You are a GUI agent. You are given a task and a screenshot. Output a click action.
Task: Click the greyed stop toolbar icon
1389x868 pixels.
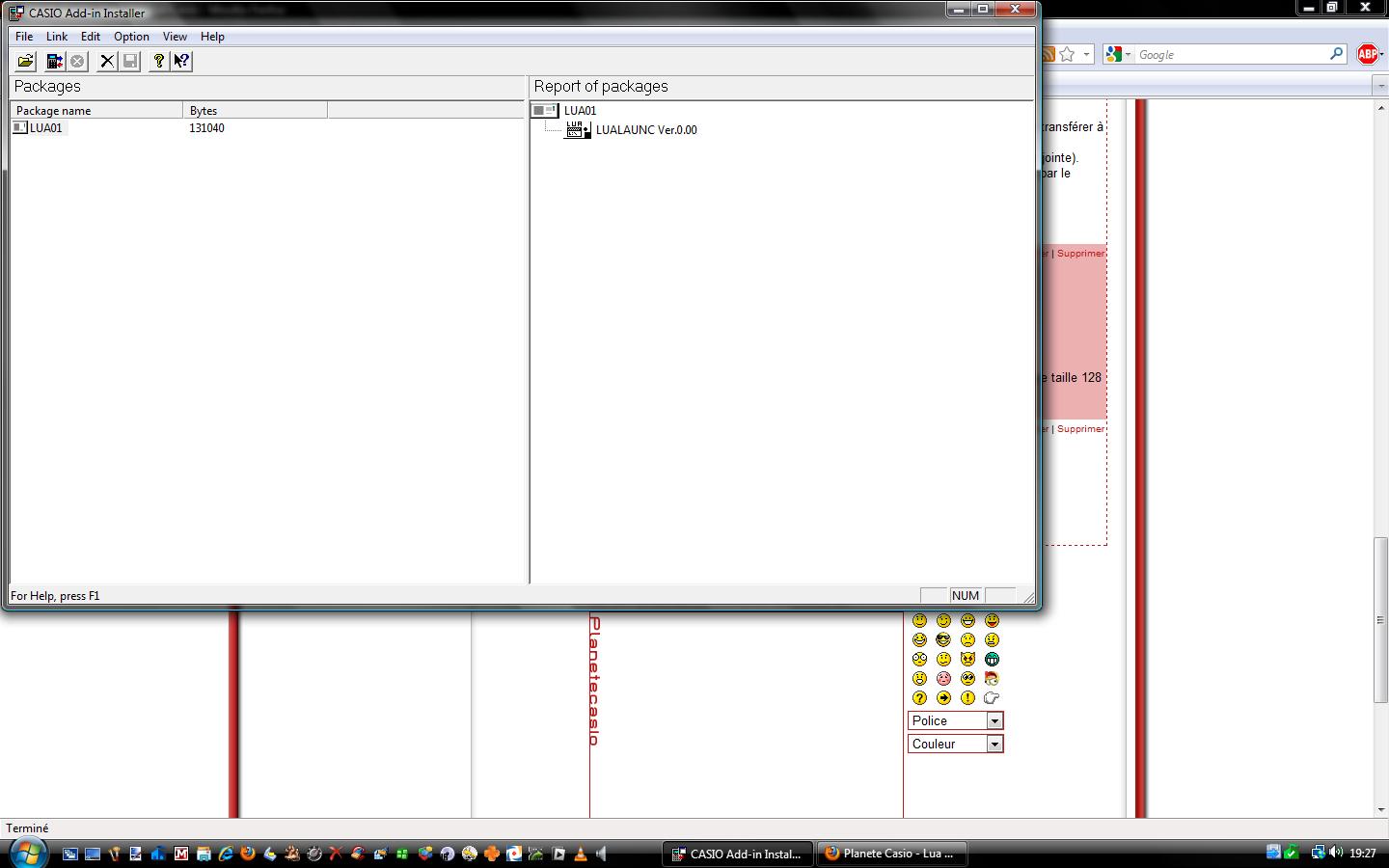click(77, 61)
